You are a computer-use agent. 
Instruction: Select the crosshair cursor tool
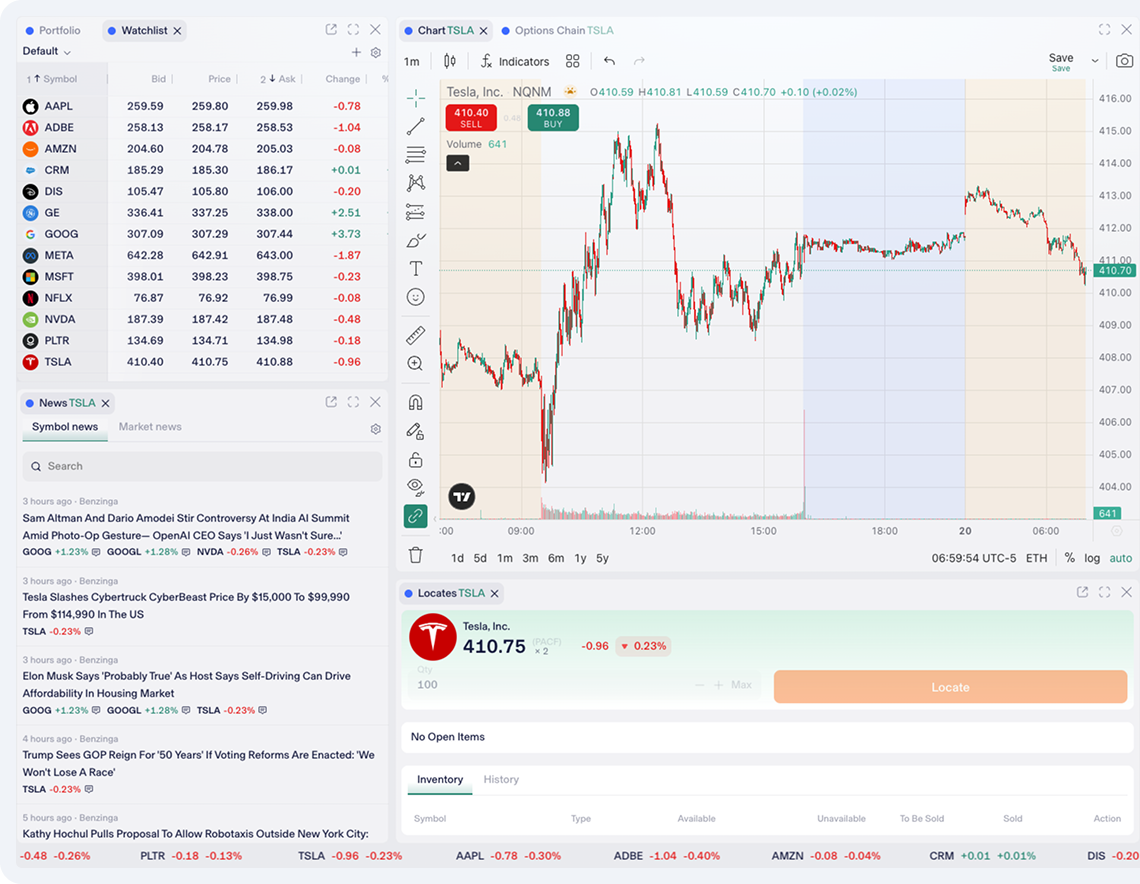pos(416,98)
